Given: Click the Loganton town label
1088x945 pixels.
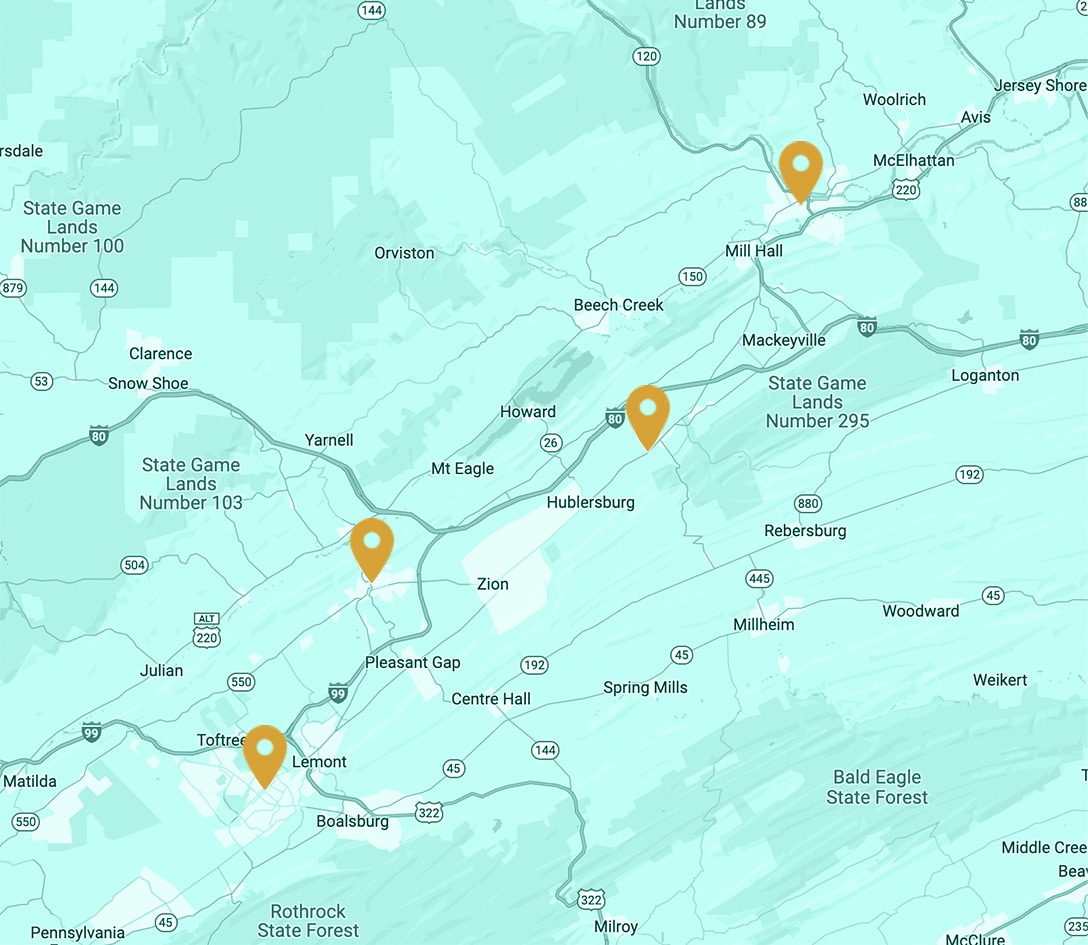Looking at the screenshot, I should tap(985, 375).
